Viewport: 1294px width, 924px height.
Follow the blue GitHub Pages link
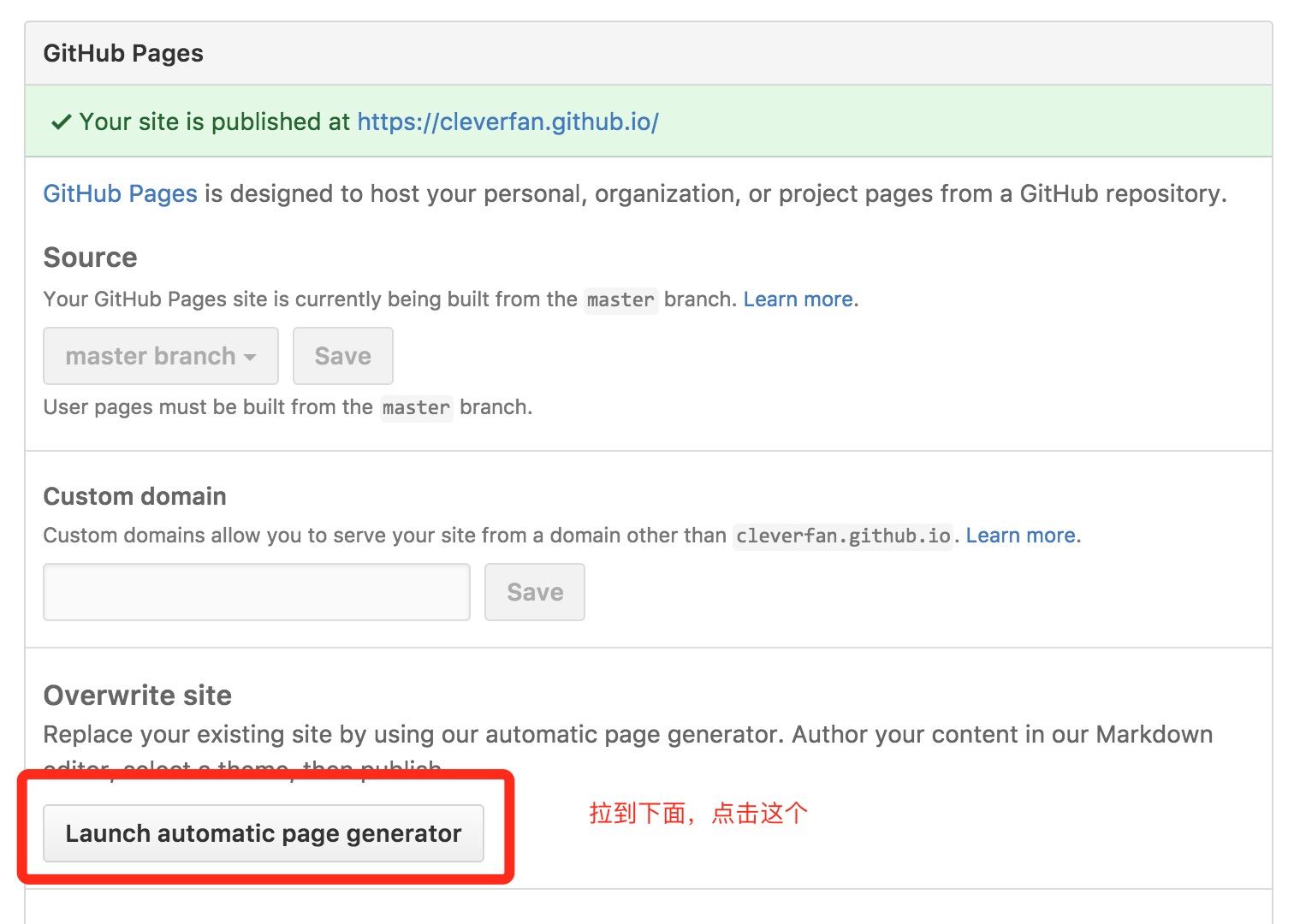click(120, 194)
